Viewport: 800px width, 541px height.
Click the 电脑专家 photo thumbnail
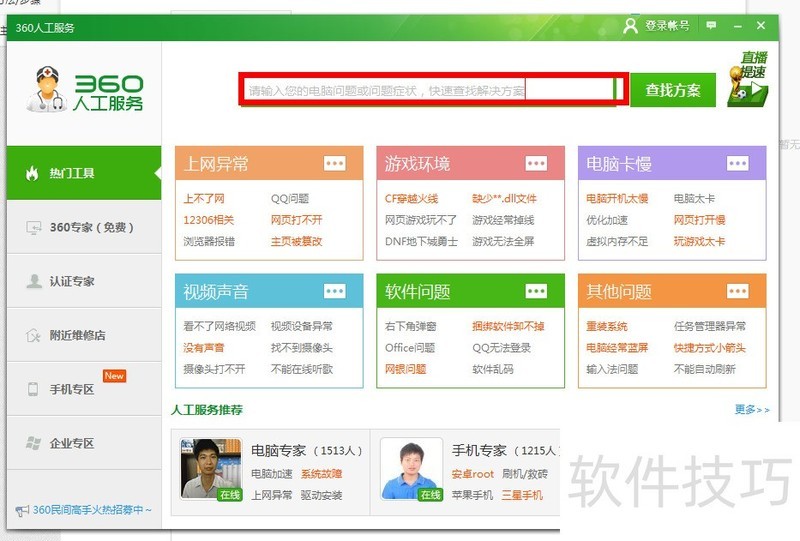(211, 469)
